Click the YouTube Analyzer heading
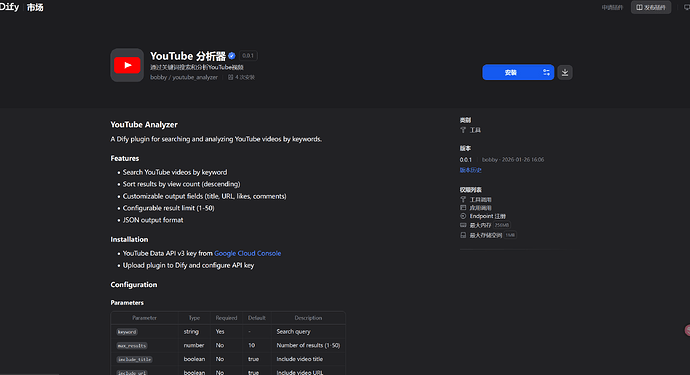 [144, 125]
